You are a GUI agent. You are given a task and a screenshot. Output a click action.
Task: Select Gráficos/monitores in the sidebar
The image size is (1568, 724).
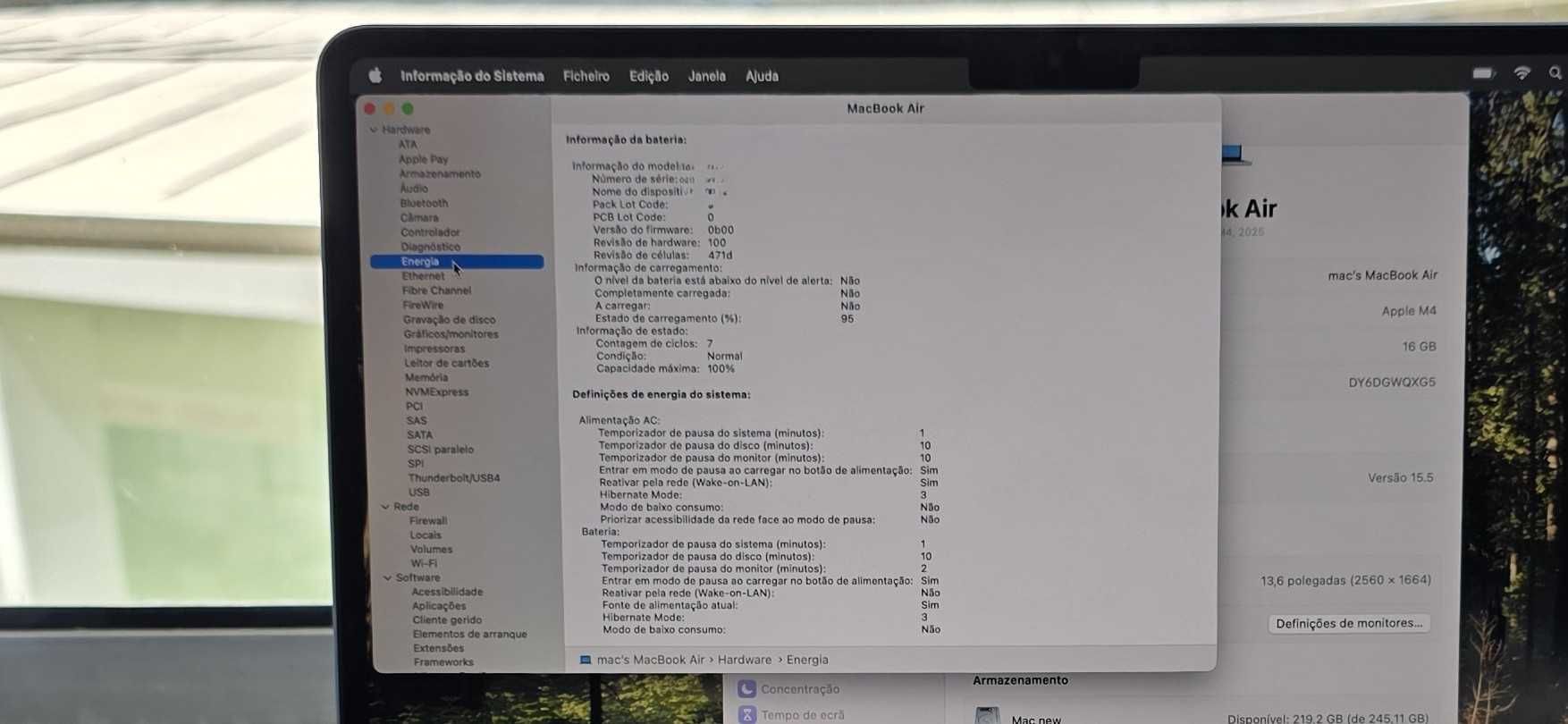tap(451, 334)
